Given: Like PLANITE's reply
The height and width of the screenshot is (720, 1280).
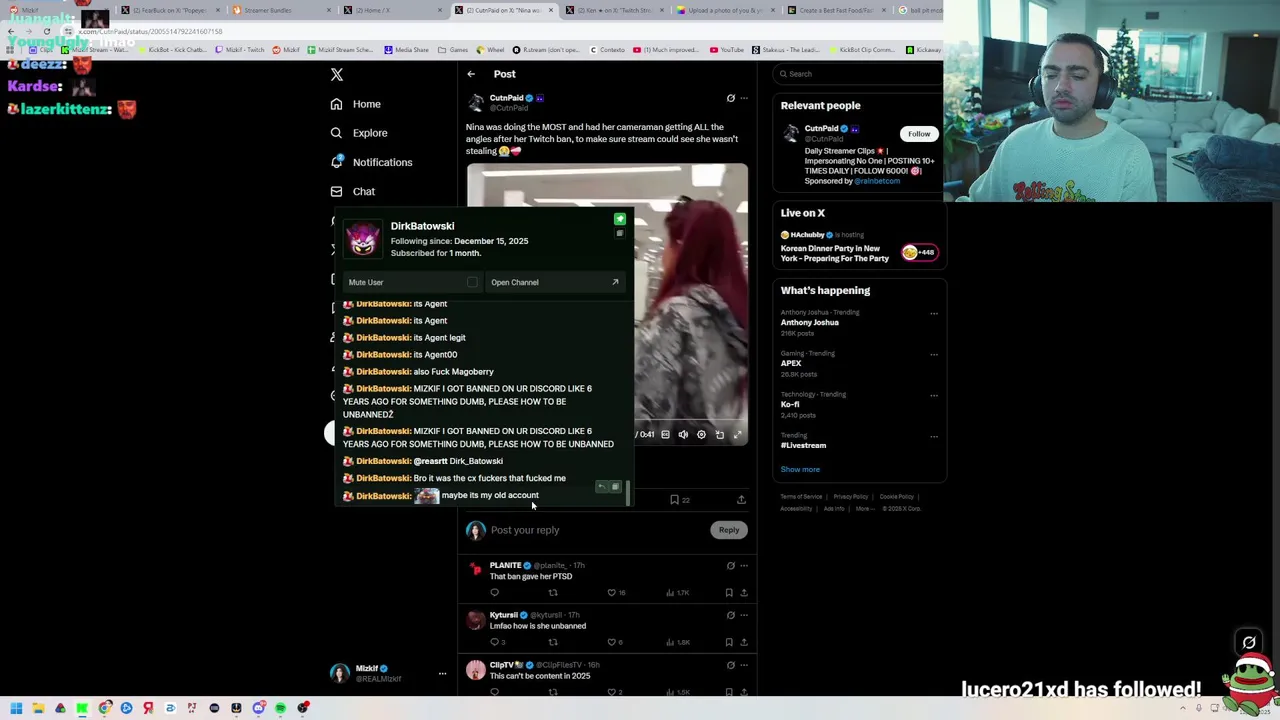Looking at the screenshot, I should click(612, 593).
